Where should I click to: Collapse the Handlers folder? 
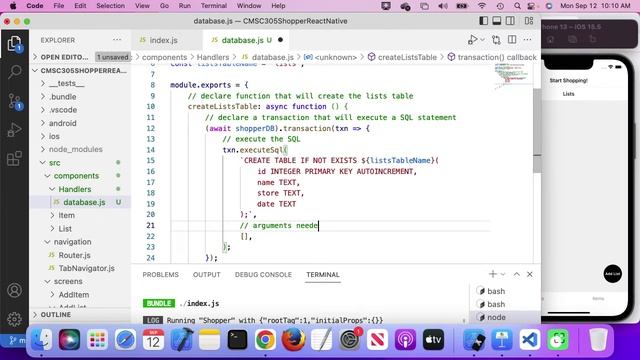(74, 189)
